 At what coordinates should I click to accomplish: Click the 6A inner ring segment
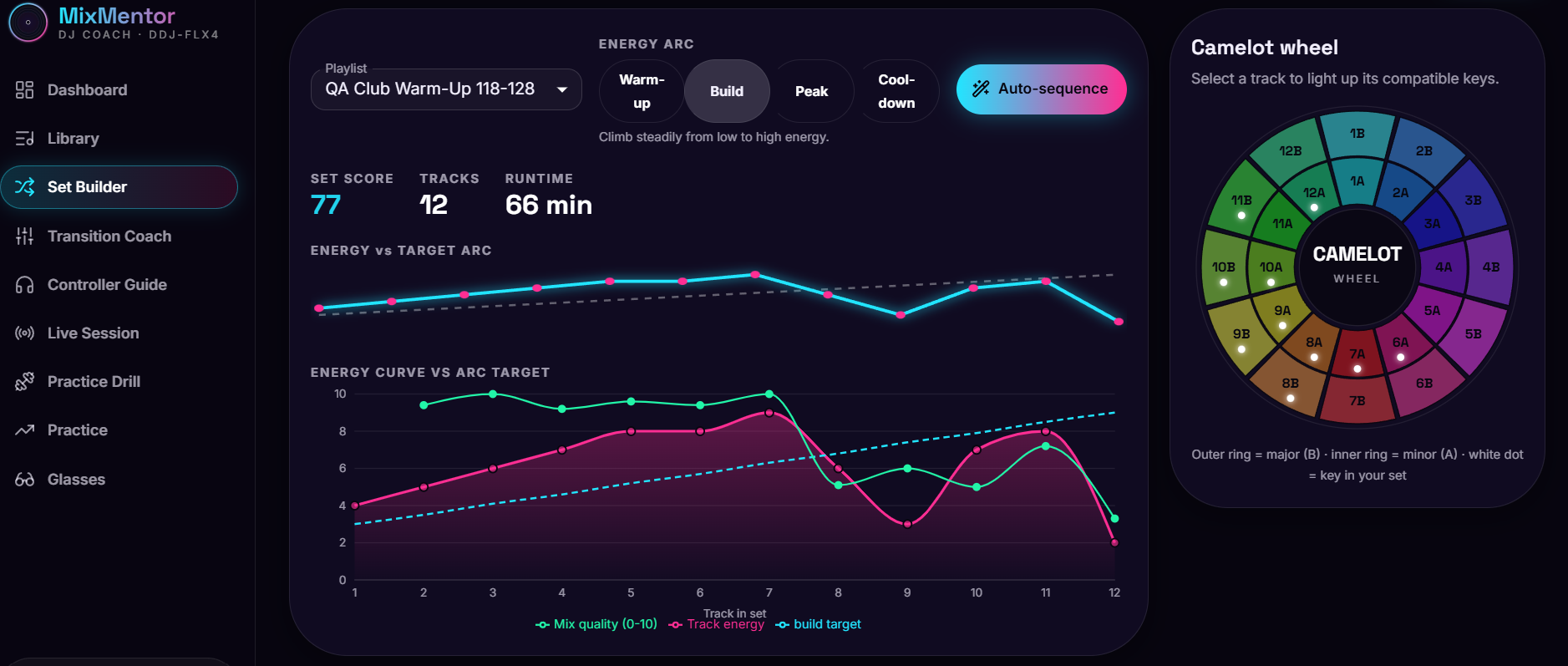pos(1401,343)
